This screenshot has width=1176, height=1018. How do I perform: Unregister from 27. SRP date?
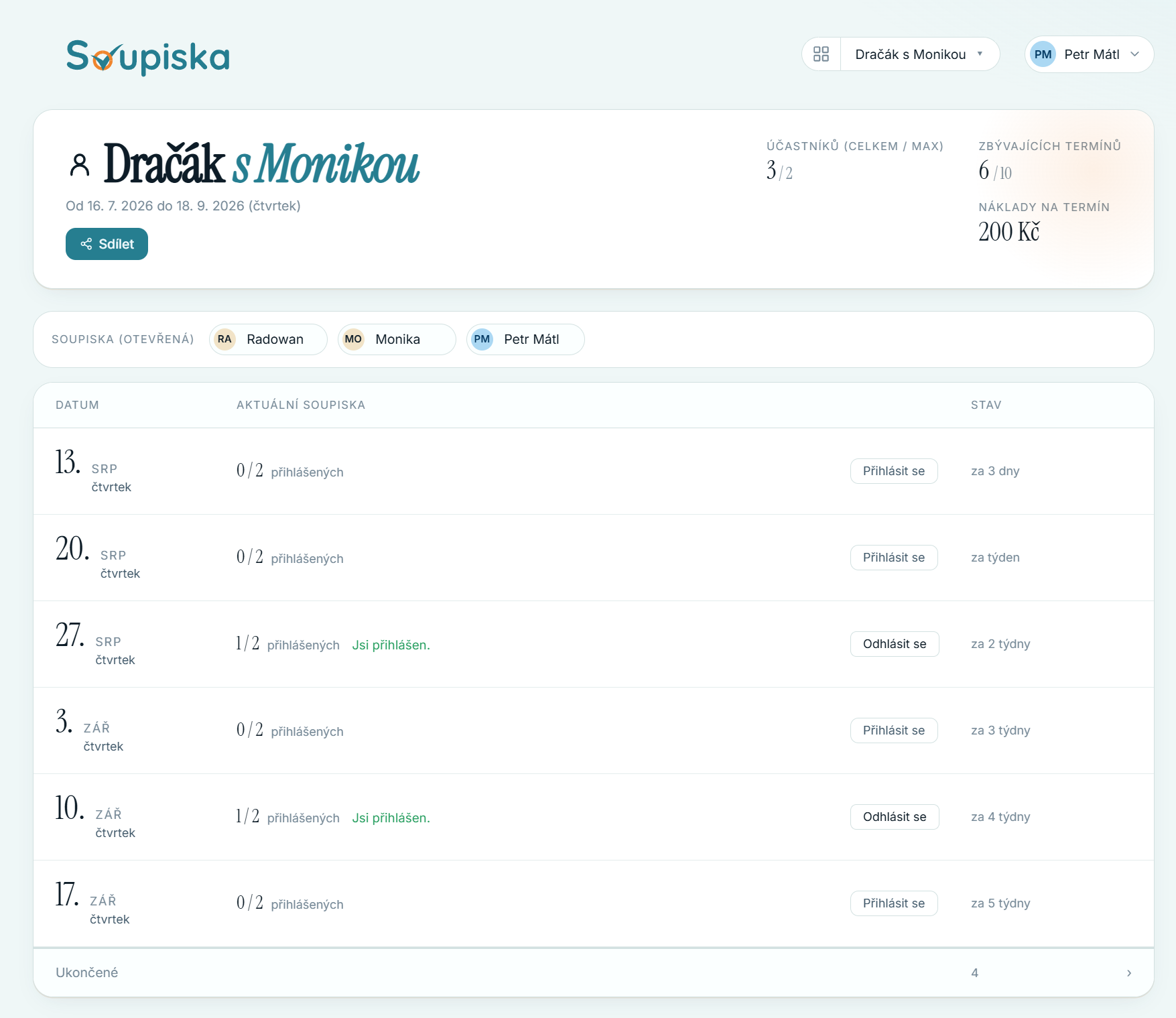pyautogui.click(x=895, y=644)
